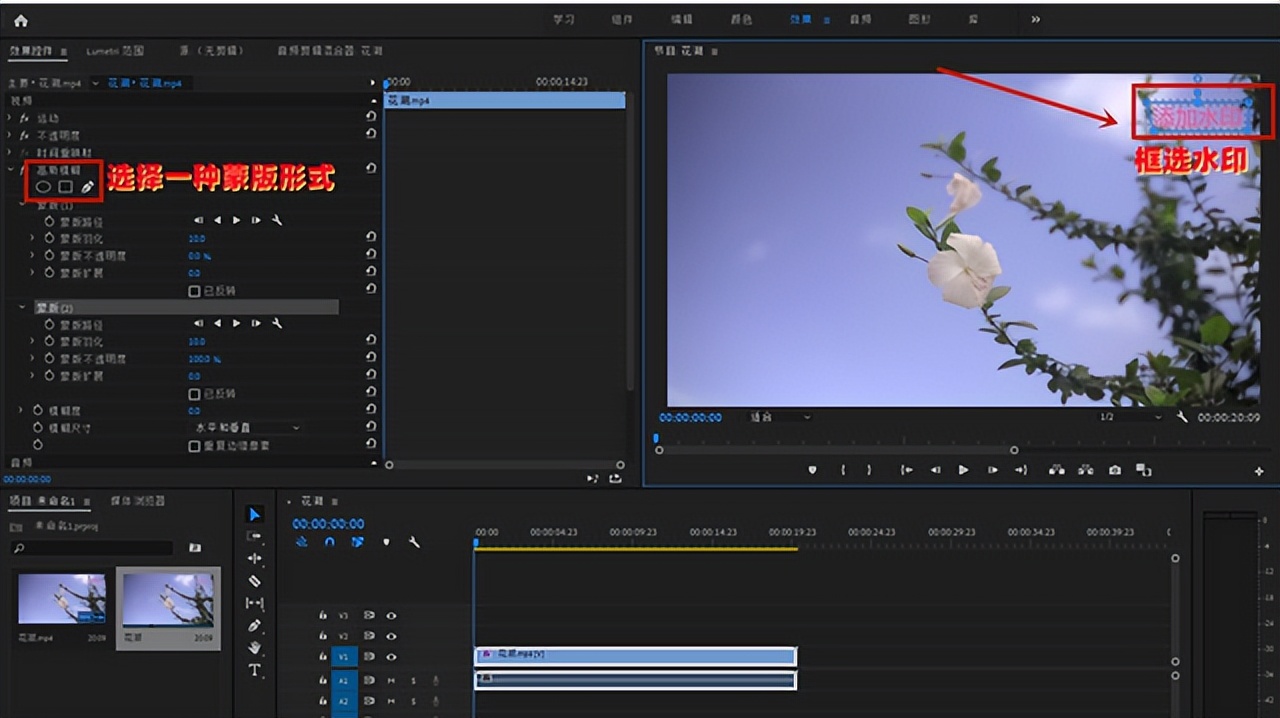Select the free draw bezier pen mask

coord(87,187)
